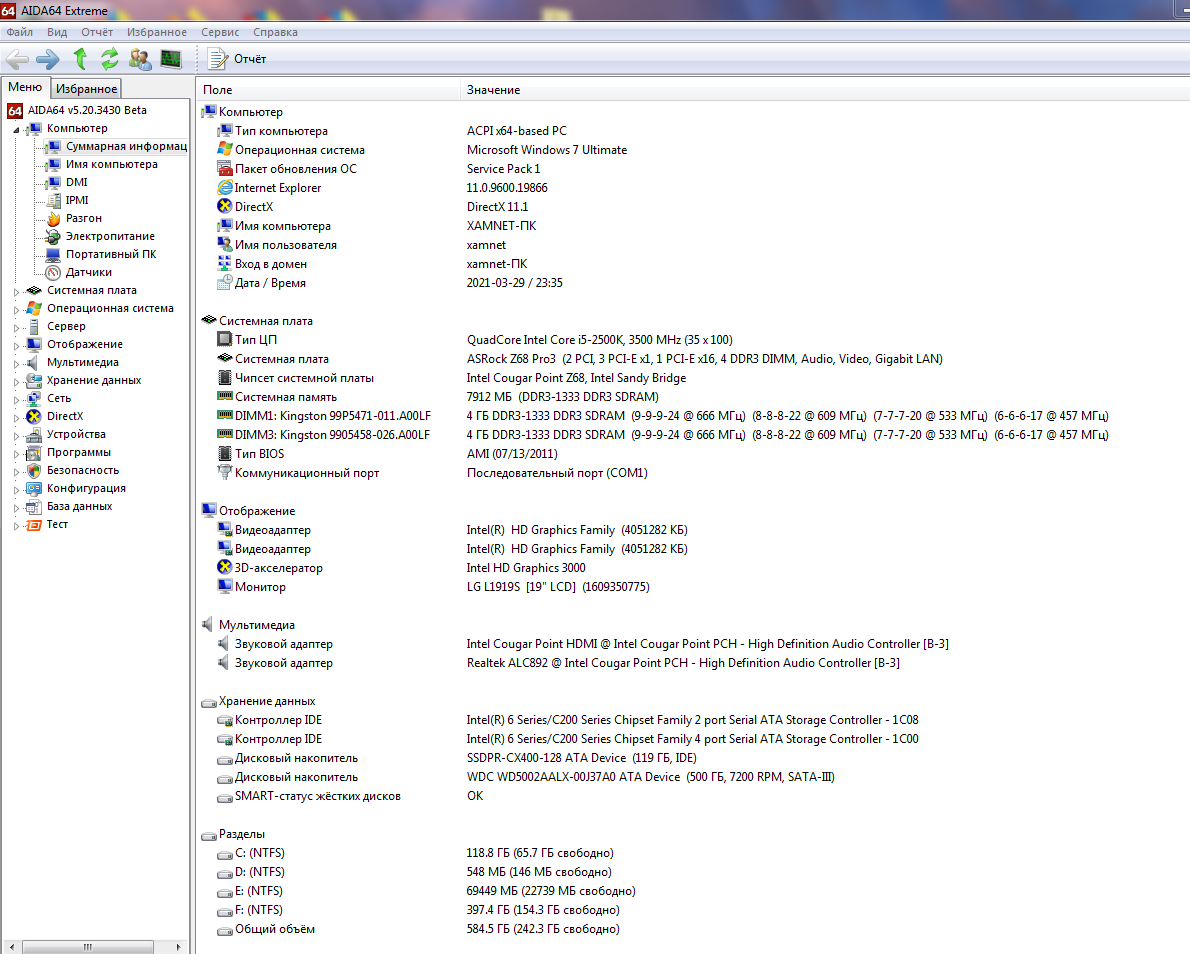Expand the Системная плата tree node
This screenshot has height=954, width=1190.
[x=16, y=291]
